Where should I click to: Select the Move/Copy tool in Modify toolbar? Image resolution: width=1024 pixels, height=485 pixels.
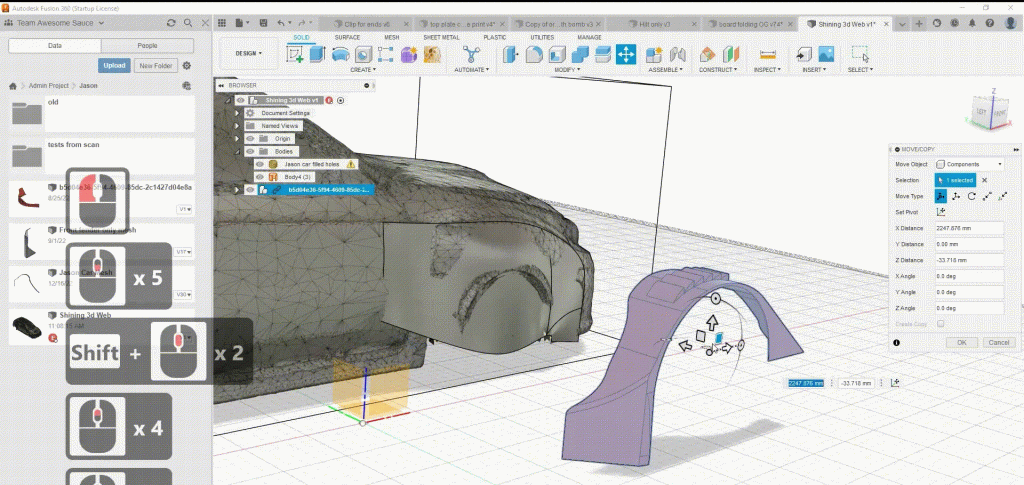coord(627,55)
